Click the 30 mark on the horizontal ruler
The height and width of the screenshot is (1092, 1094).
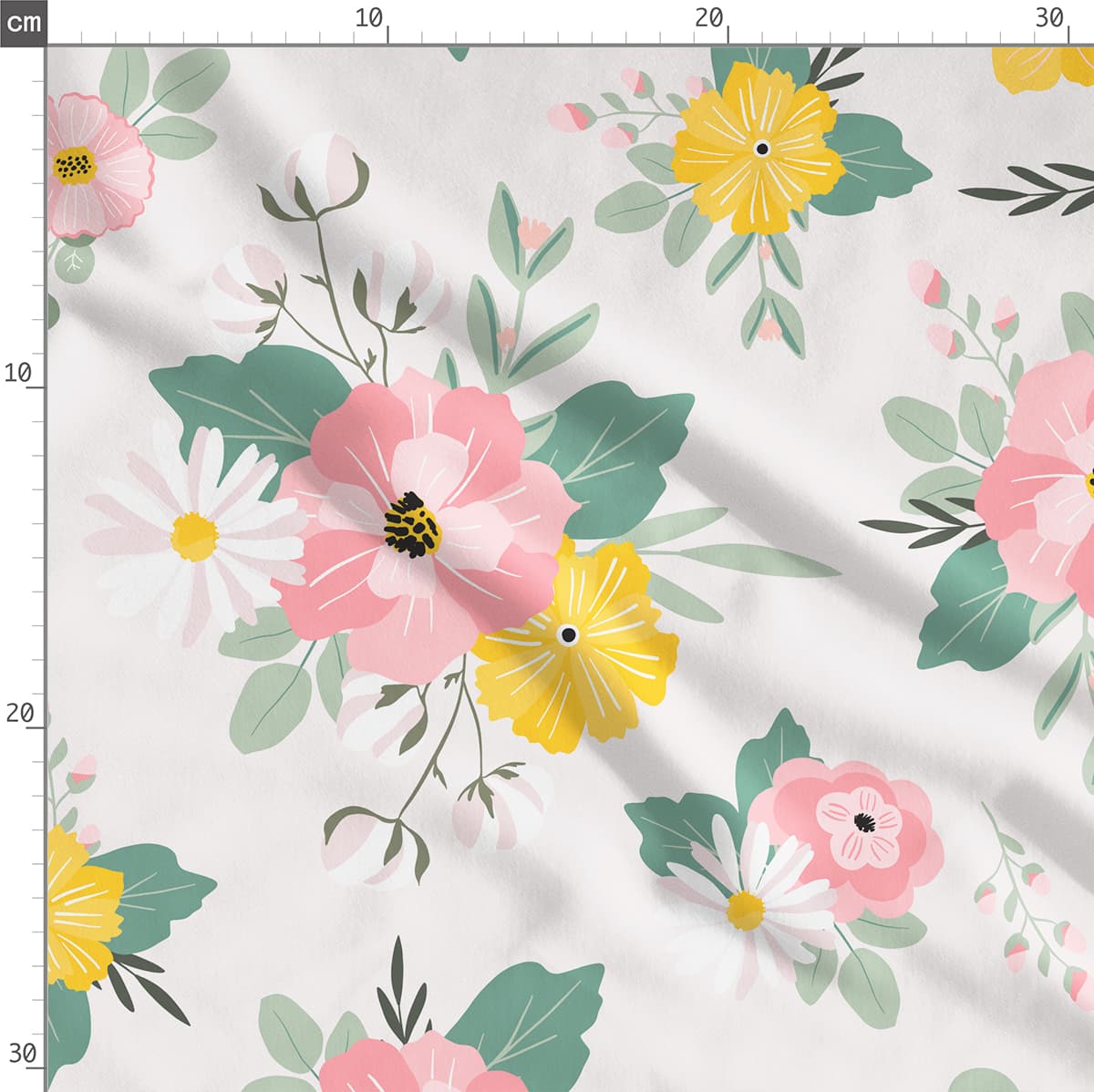[x=1049, y=18]
